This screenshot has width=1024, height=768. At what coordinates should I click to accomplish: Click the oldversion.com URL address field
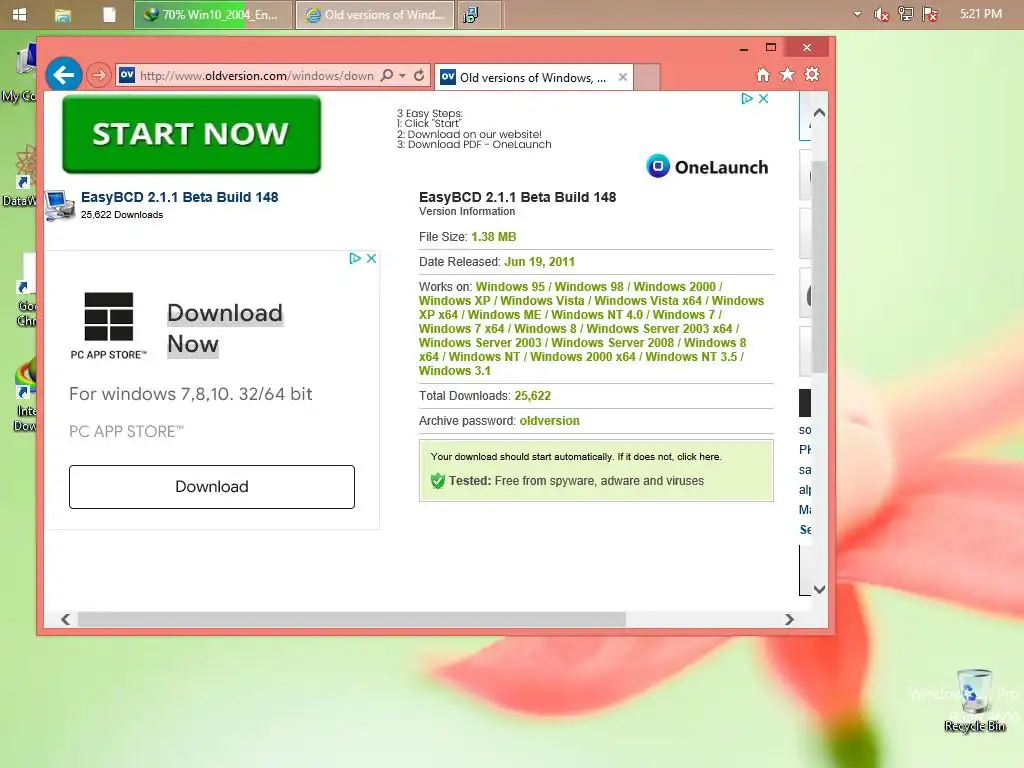point(257,76)
